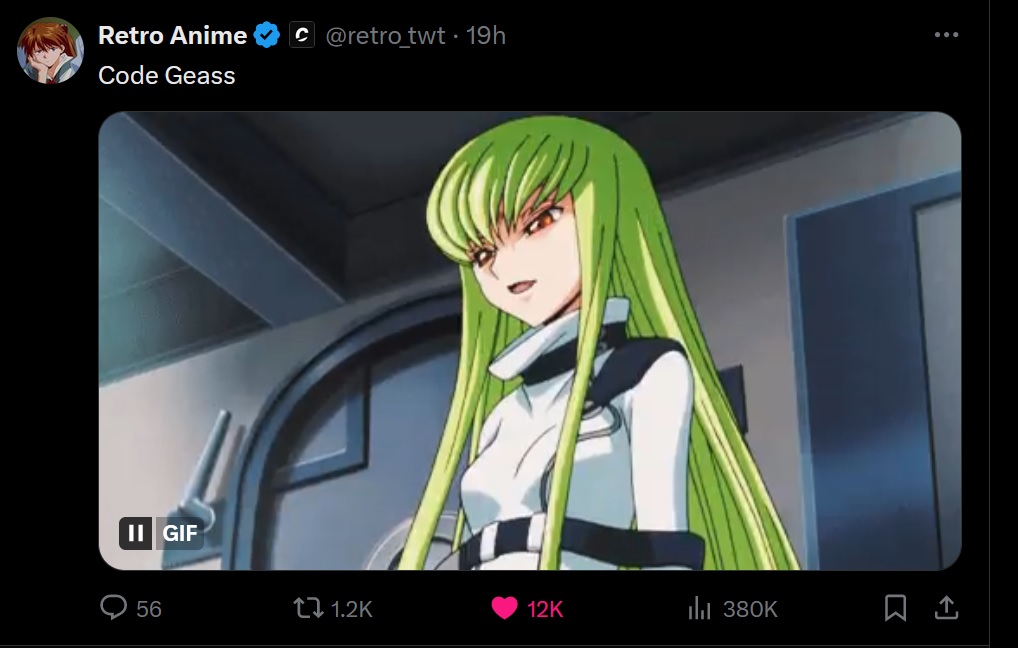Click the 56 replies count
This screenshot has height=648, width=1018.
coord(149,609)
